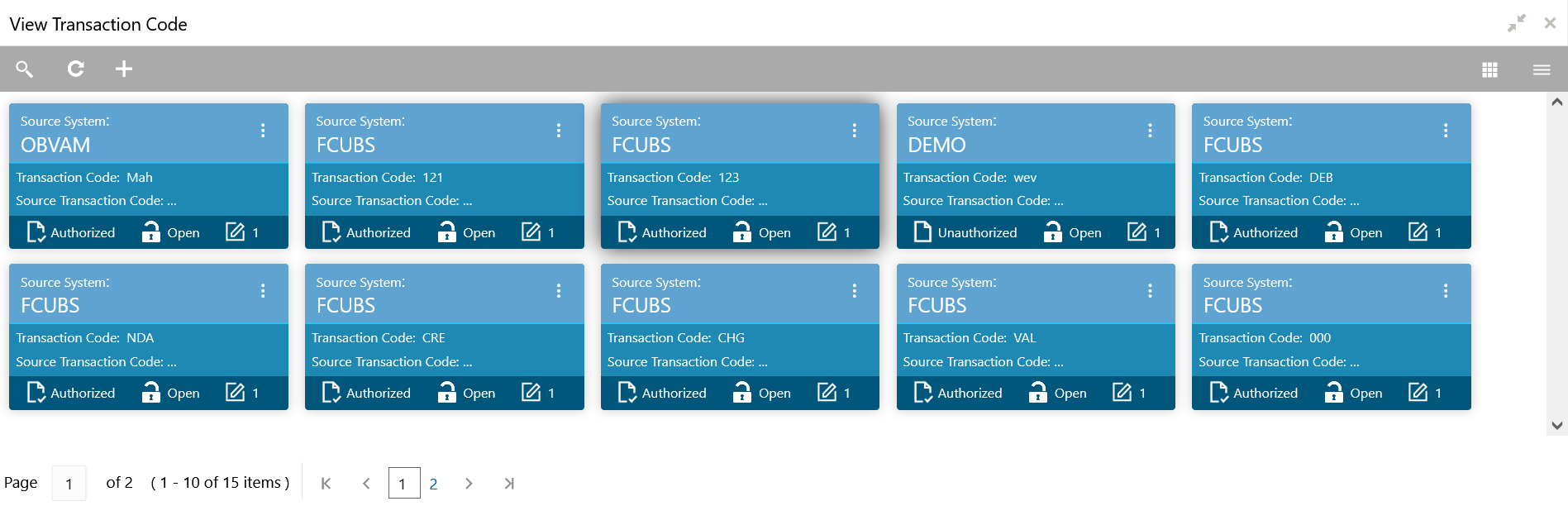Click Open lock icon on DEB card
The height and width of the screenshot is (525, 1568).
(1333, 232)
